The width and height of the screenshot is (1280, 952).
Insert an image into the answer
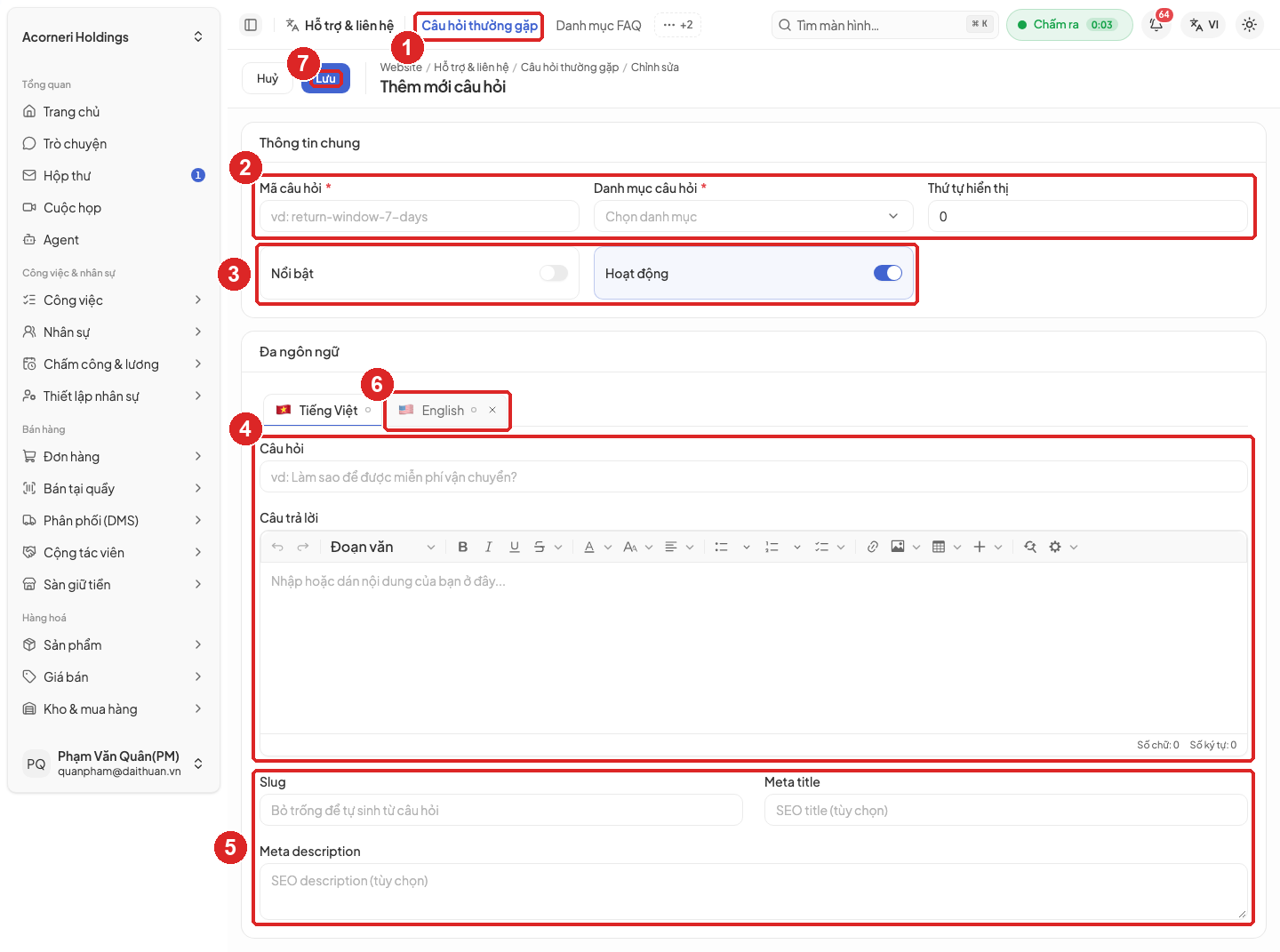tap(898, 547)
